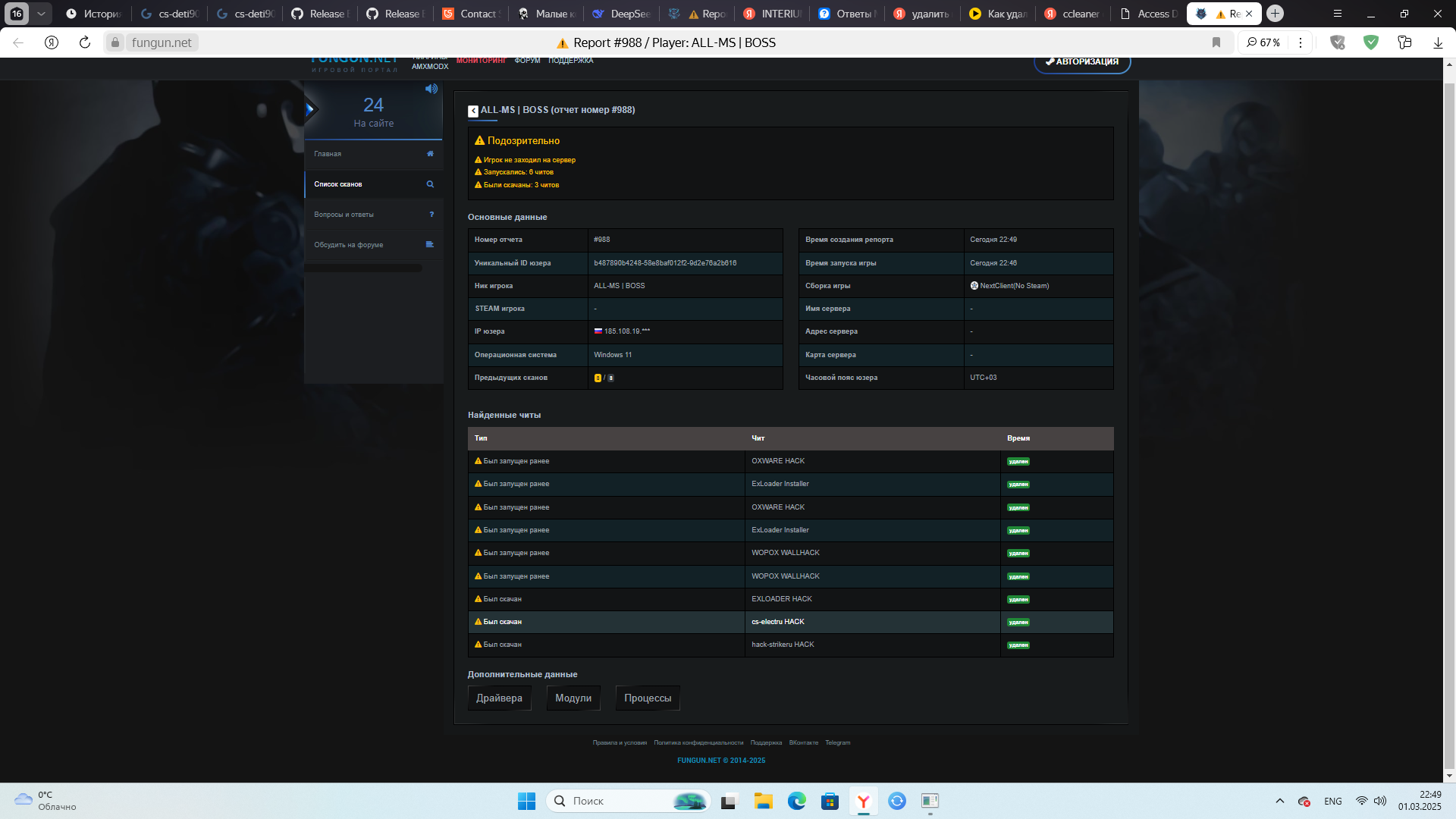
Task: Open Yandex Browser from taskbar
Action: tap(863, 801)
